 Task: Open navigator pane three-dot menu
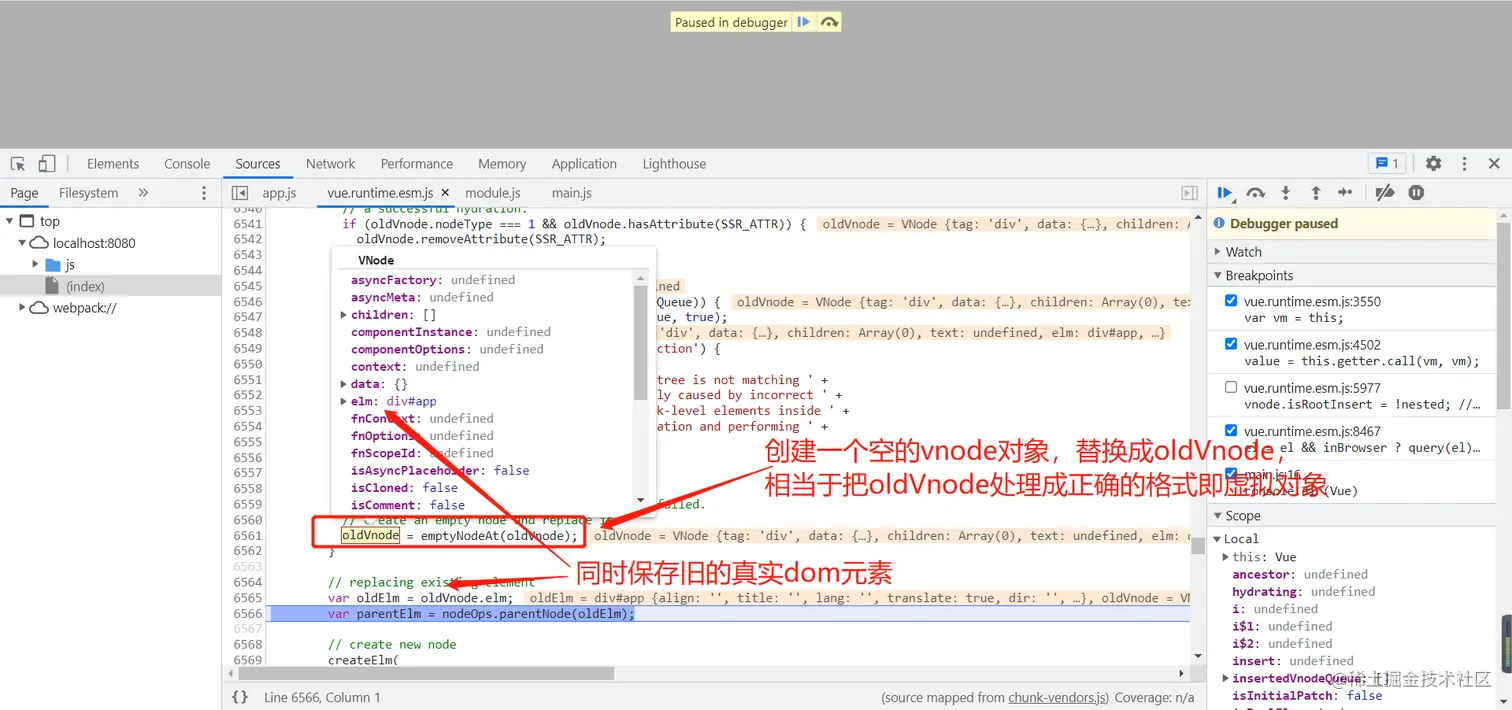[205, 193]
